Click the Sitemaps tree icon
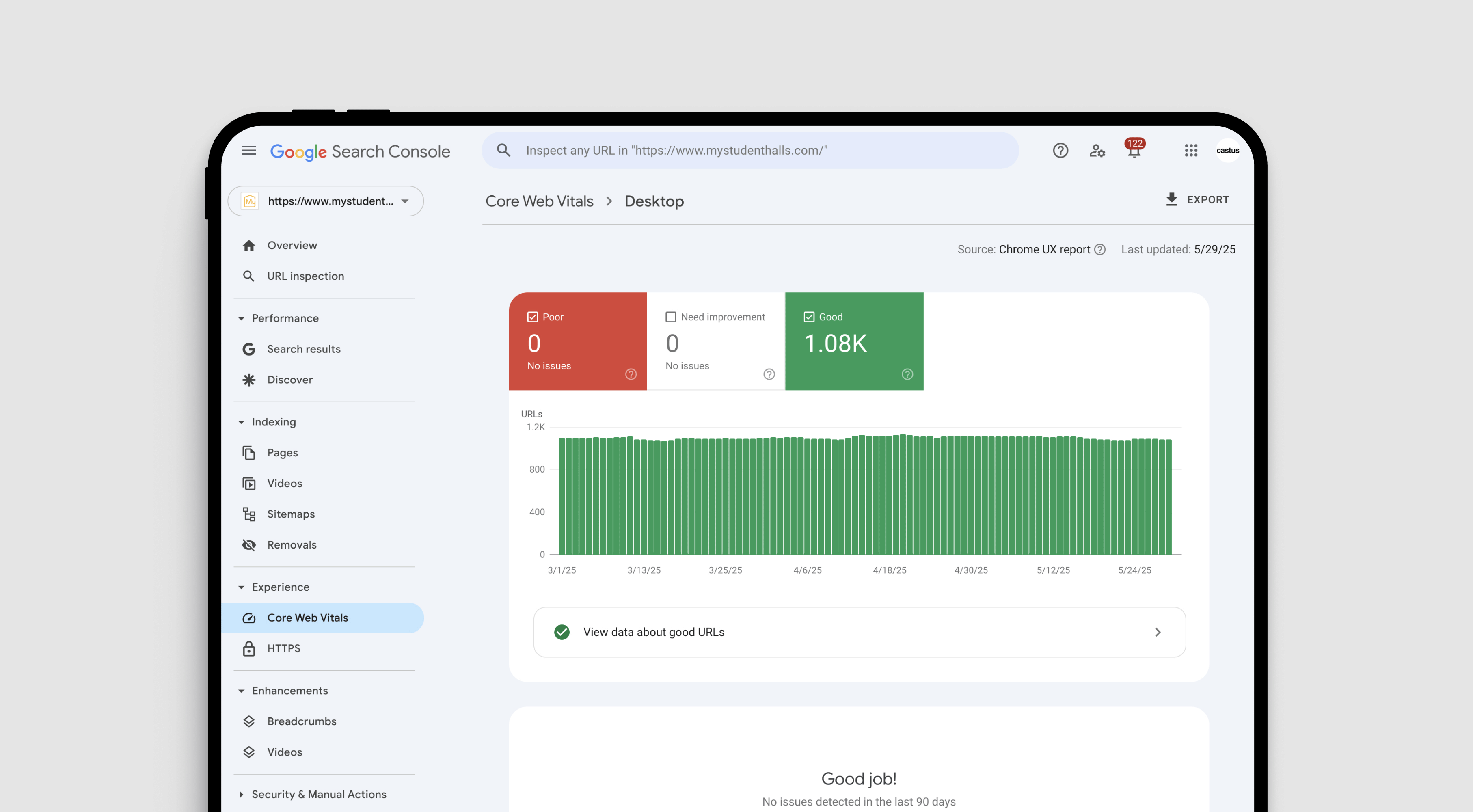This screenshot has width=1473, height=812. point(249,514)
